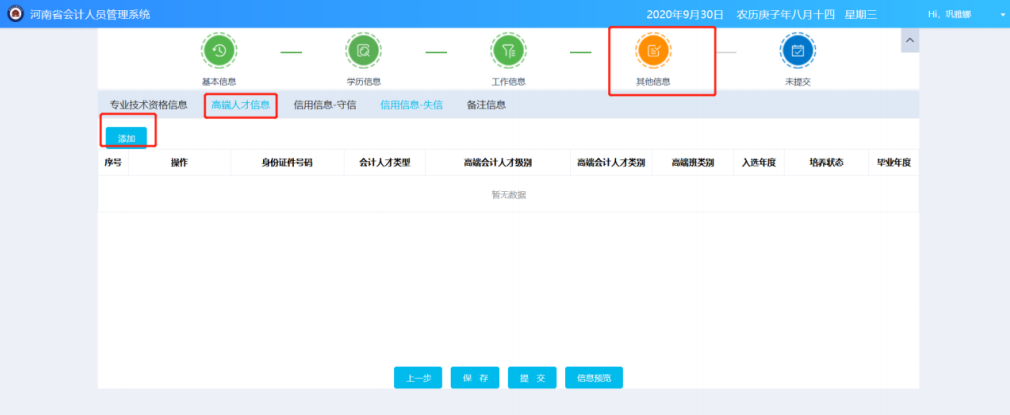Go back with 上一步 button
Screen dimensions: 1010x415
(x=419, y=378)
